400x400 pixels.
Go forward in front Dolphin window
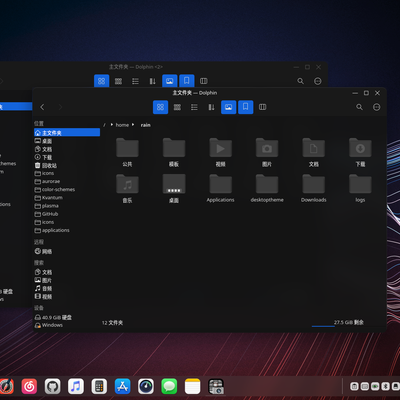[x=60, y=107]
